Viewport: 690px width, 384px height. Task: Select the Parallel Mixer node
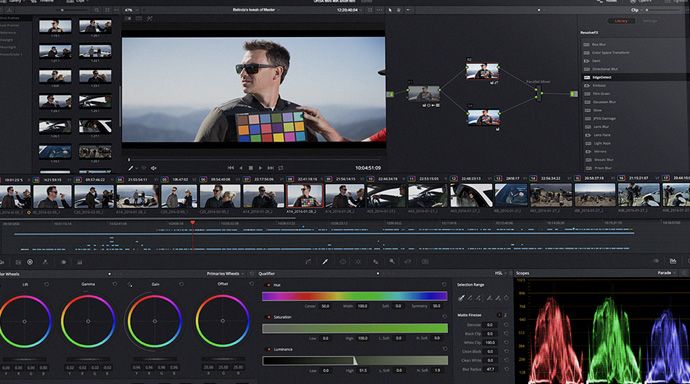[538, 93]
